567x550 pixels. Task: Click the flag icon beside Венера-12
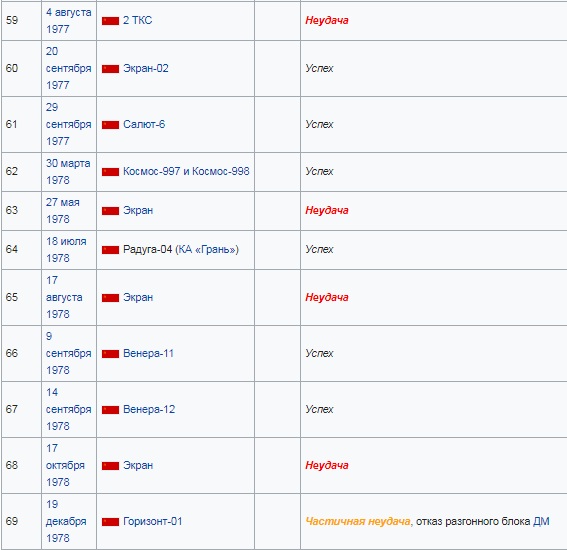(x=110, y=410)
